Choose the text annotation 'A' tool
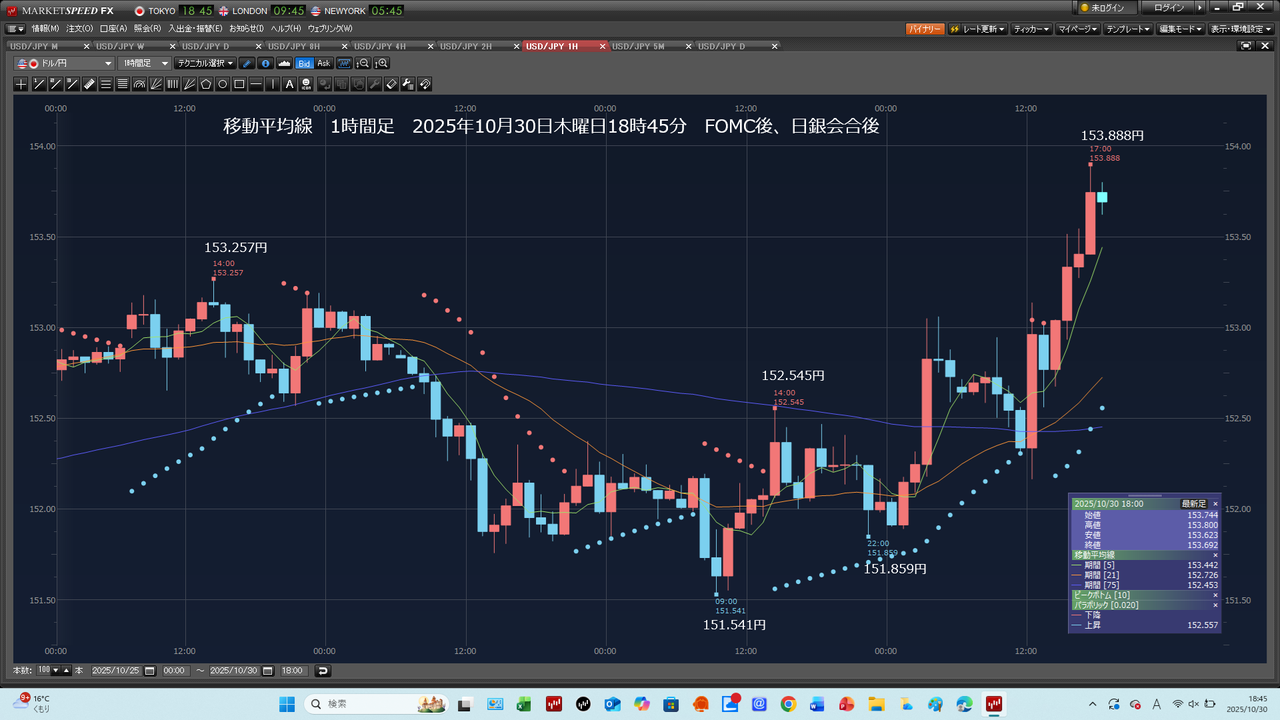This screenshot has height=720, width=1280. (290, 84)
